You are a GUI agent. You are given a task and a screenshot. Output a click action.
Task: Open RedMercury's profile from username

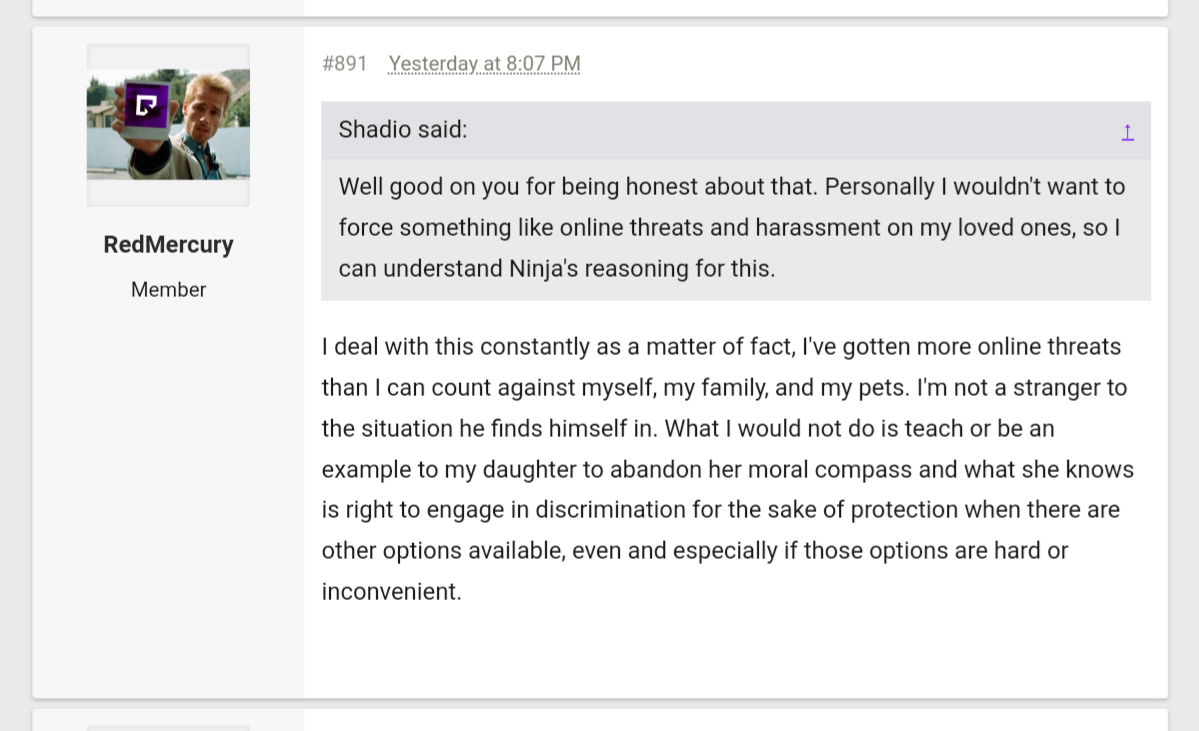coord(168,245)
